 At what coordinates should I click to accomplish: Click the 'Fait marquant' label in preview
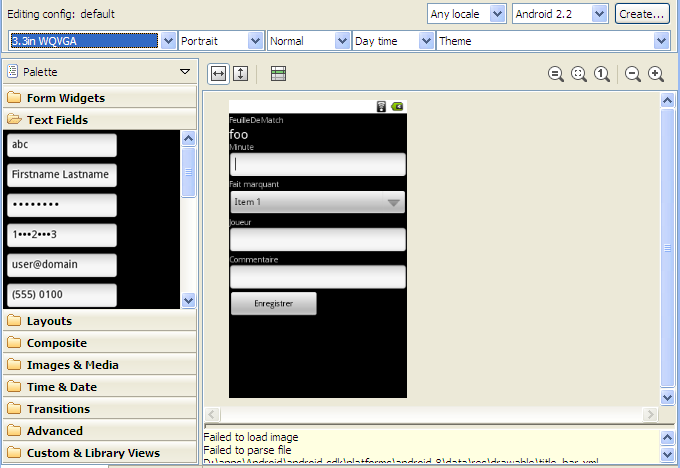coord(254,184)
